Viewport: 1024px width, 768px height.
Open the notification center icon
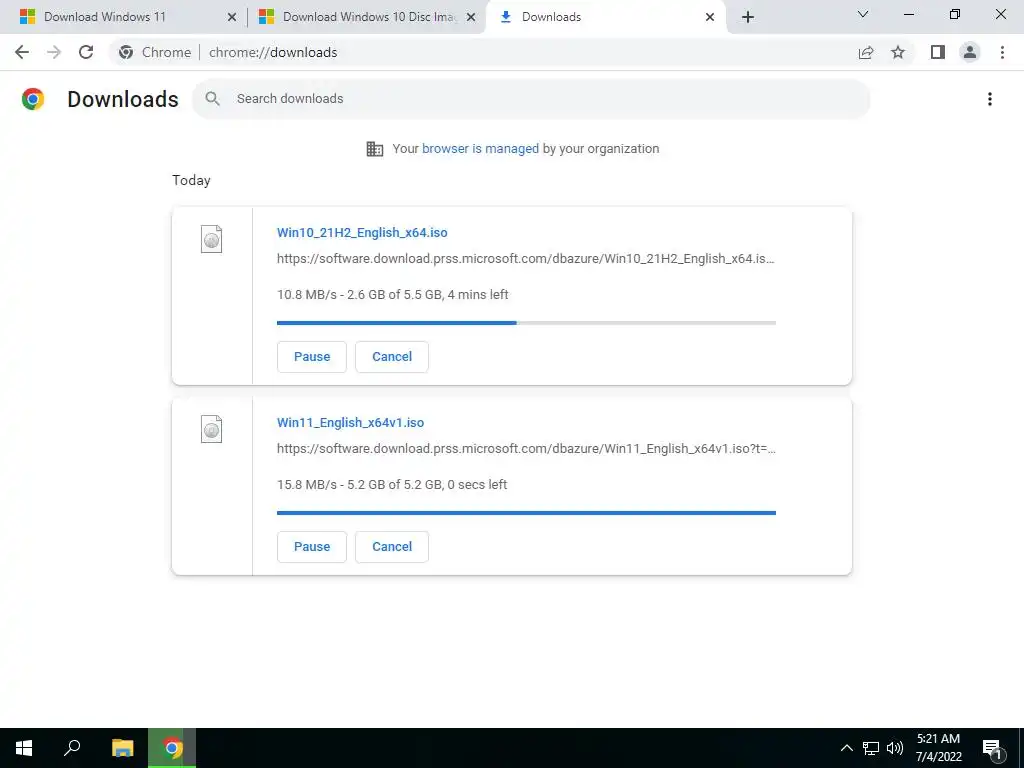(x=992, y=748)
